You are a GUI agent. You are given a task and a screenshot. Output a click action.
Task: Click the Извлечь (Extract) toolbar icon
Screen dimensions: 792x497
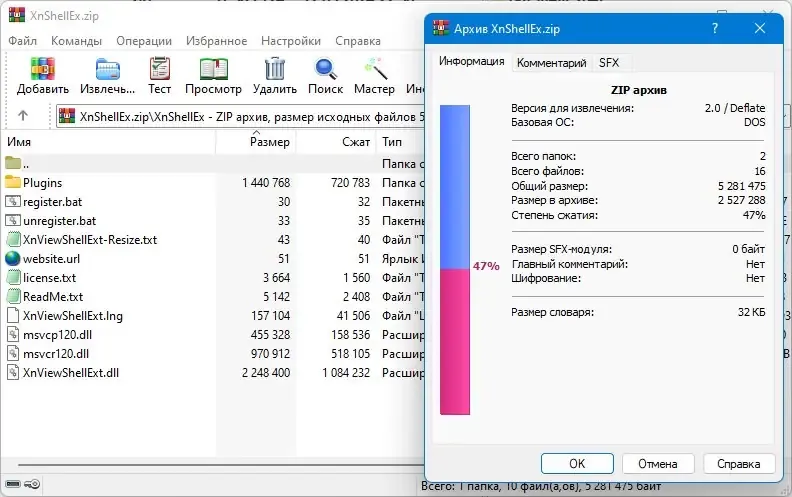click(x=108, y=69)
